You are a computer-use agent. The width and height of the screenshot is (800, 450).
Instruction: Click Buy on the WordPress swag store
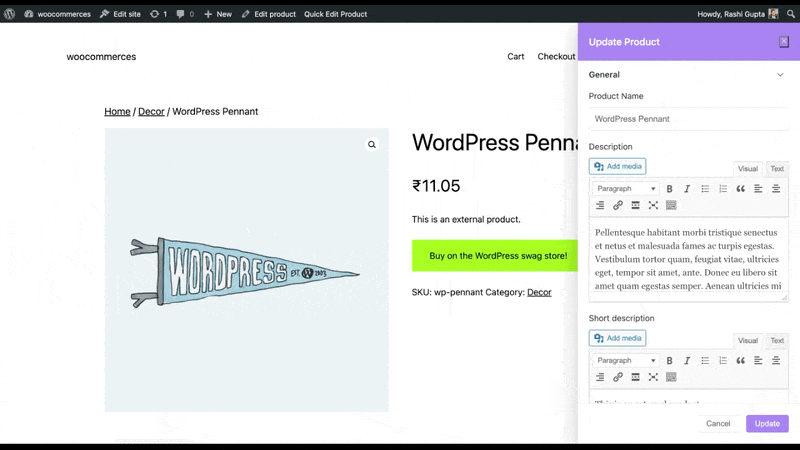click(495, 256)
